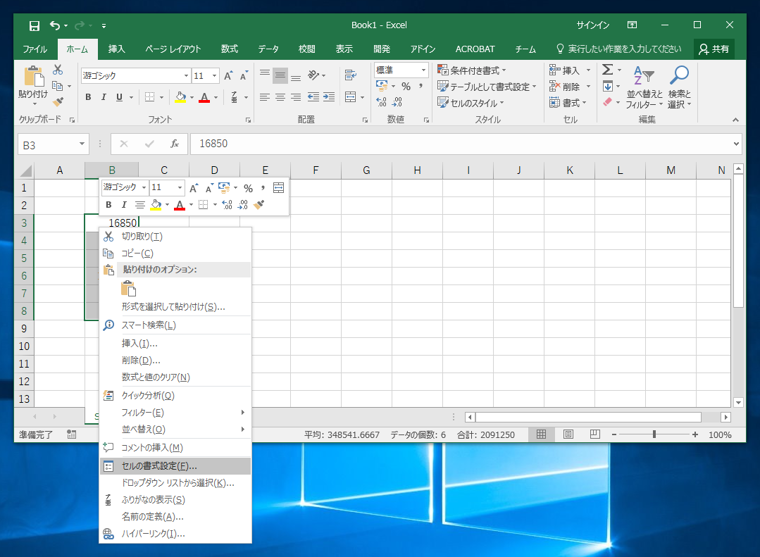Collapse the ribbon with the chevron
760x557 pixels.
click(x=736, y=120)
